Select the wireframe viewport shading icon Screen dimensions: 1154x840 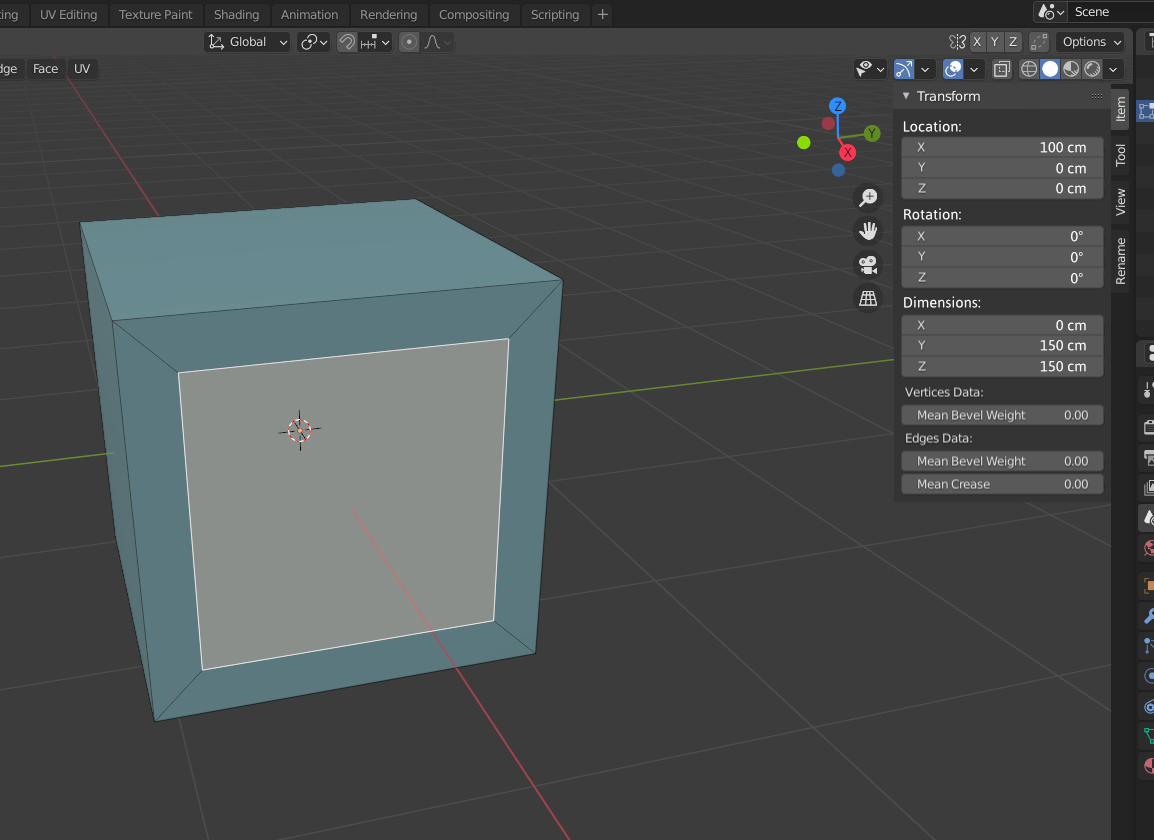1029,69
